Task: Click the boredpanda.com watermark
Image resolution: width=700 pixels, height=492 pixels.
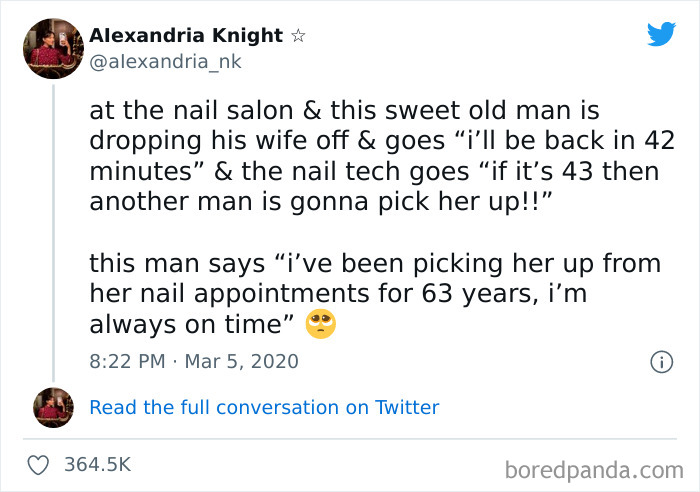Action: (x=593, y=467)
